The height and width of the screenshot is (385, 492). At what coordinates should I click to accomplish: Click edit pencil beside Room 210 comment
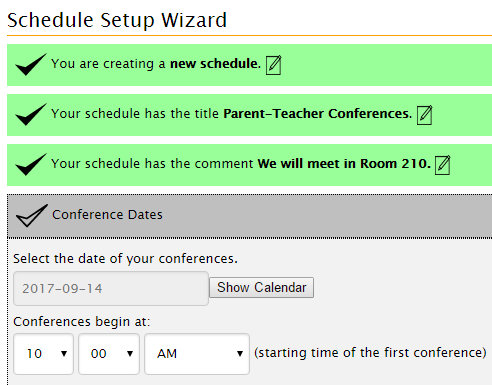[x=442, y=165]
